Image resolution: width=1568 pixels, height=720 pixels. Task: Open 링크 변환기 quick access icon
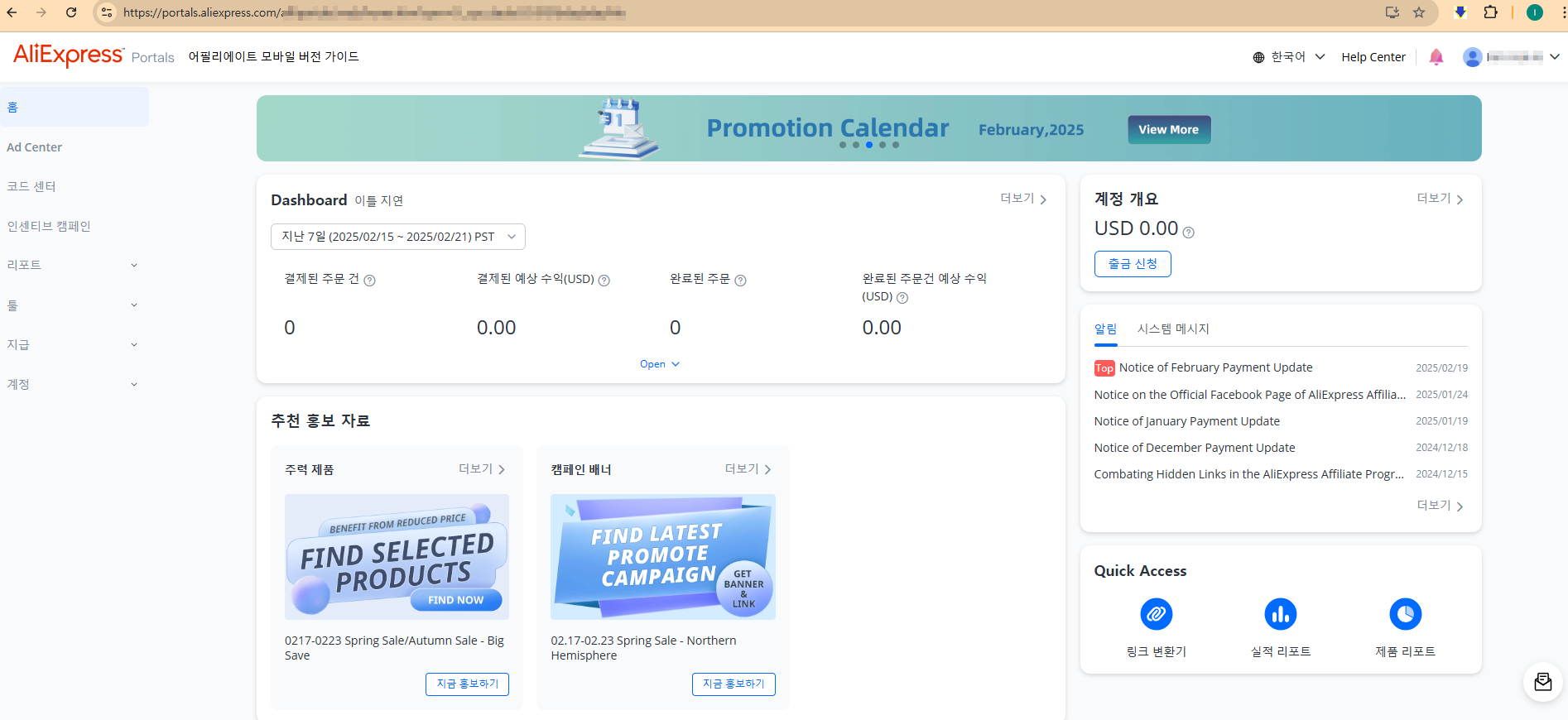1157,614
